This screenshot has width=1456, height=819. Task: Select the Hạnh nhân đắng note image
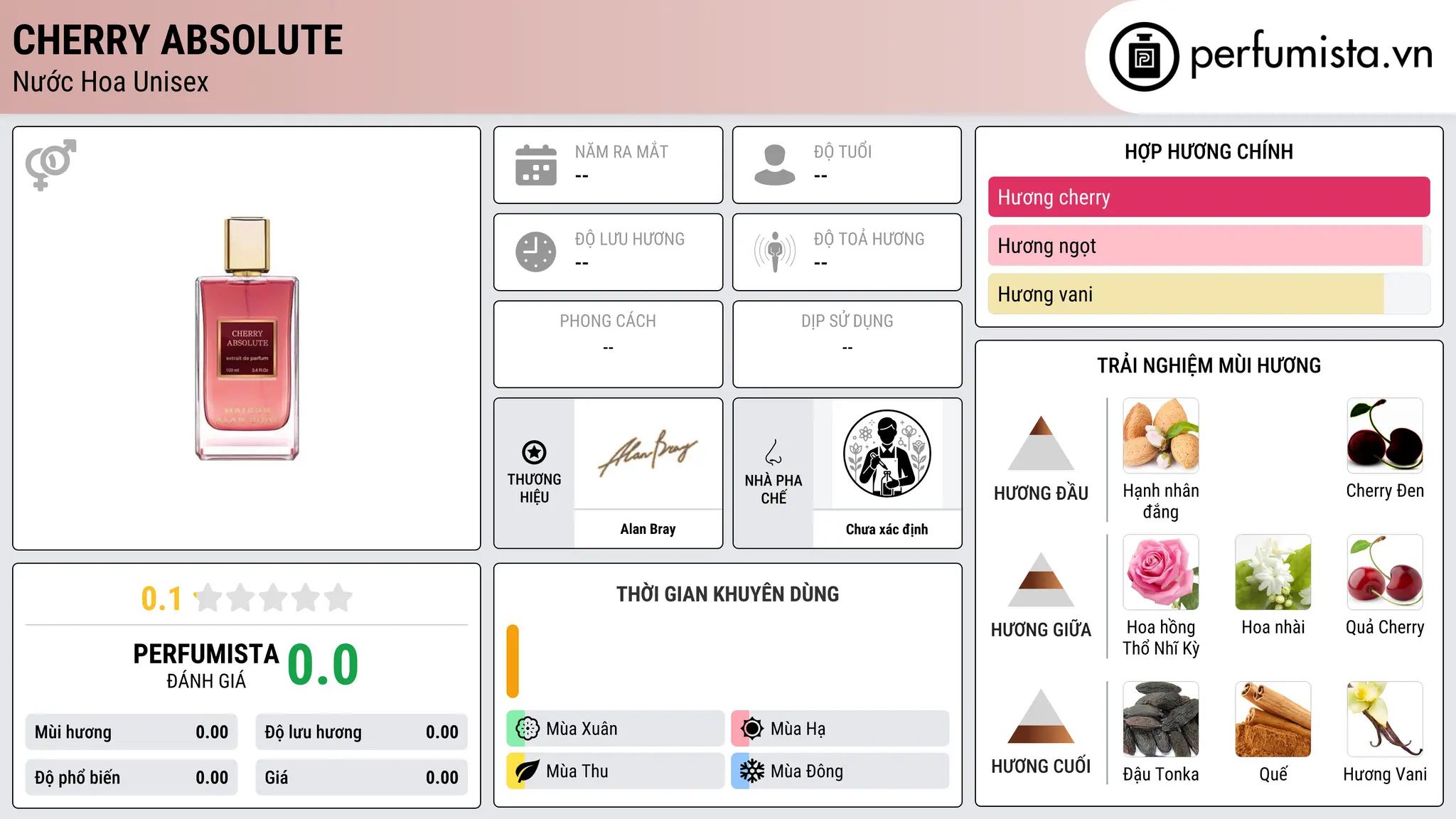point(1161,436)
